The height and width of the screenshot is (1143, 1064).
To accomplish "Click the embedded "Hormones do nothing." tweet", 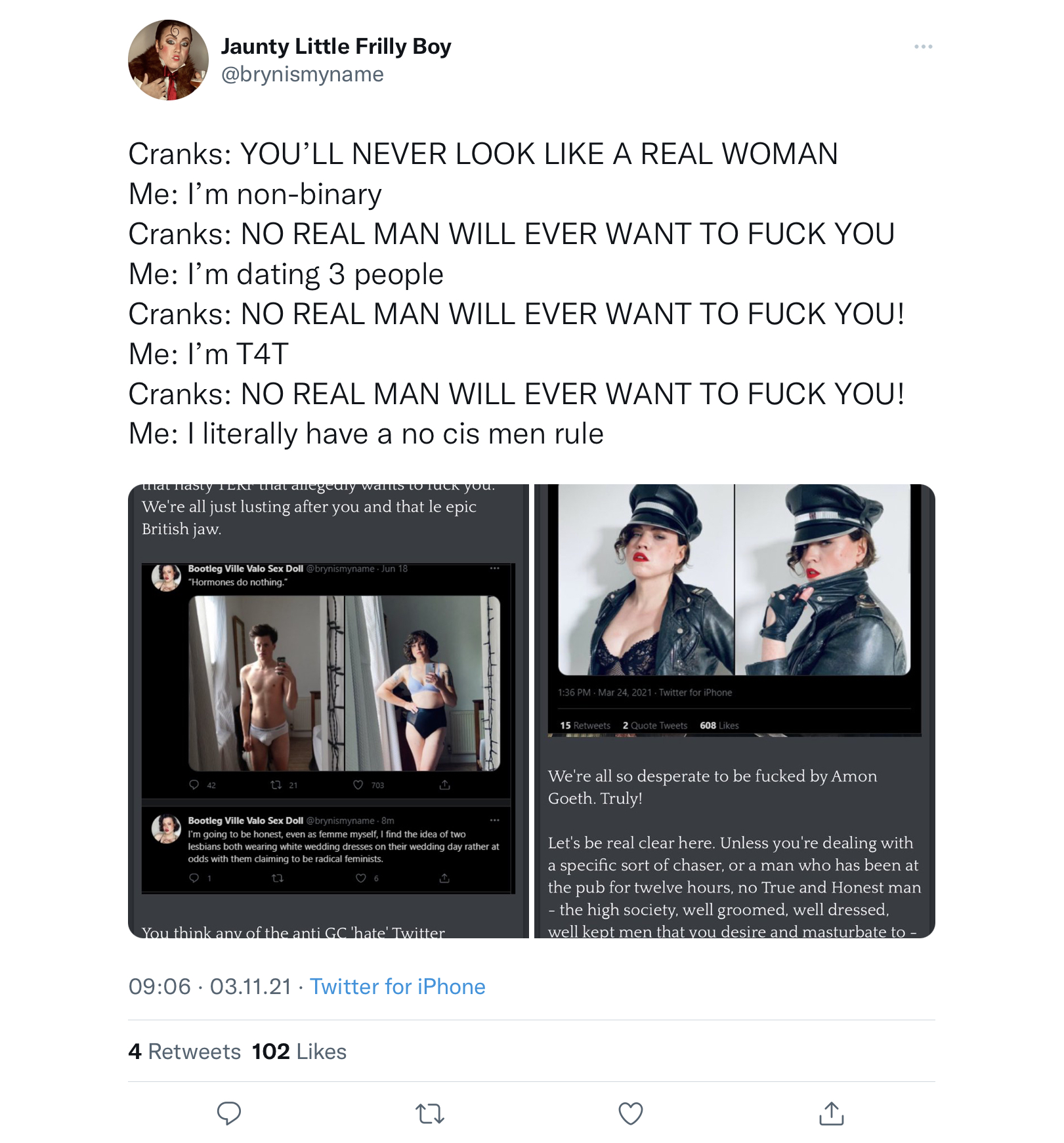I will 238,582.
